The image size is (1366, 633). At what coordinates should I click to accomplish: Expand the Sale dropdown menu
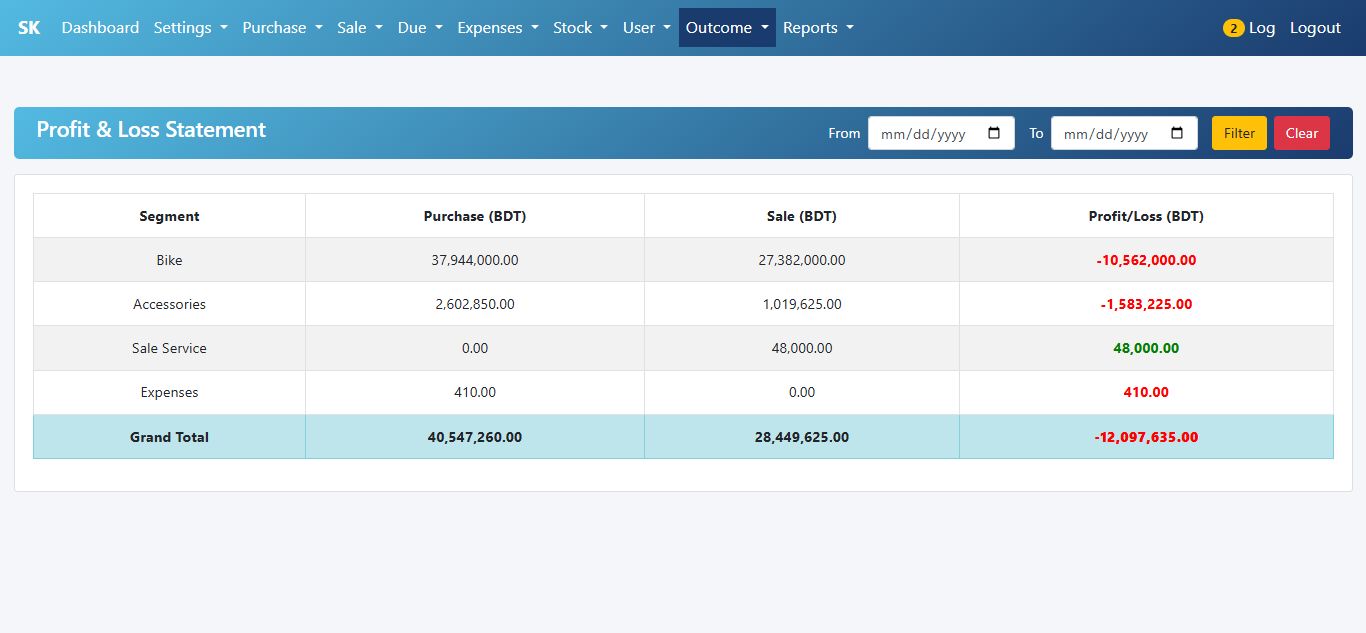pos(359,28)
